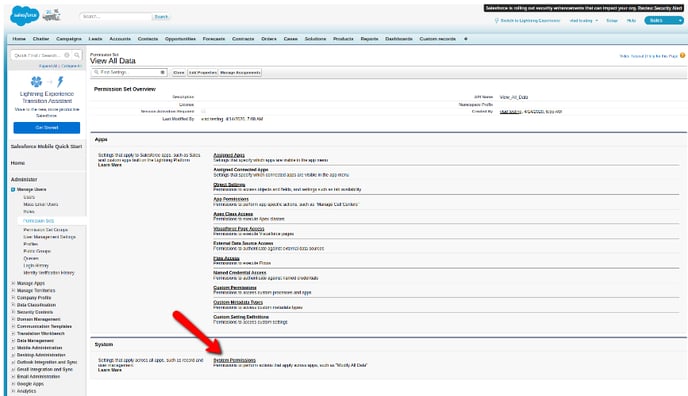This screenshot has width=688, height=396.
Task: Click the orange help icon for this page
Action: click(682, 56)
